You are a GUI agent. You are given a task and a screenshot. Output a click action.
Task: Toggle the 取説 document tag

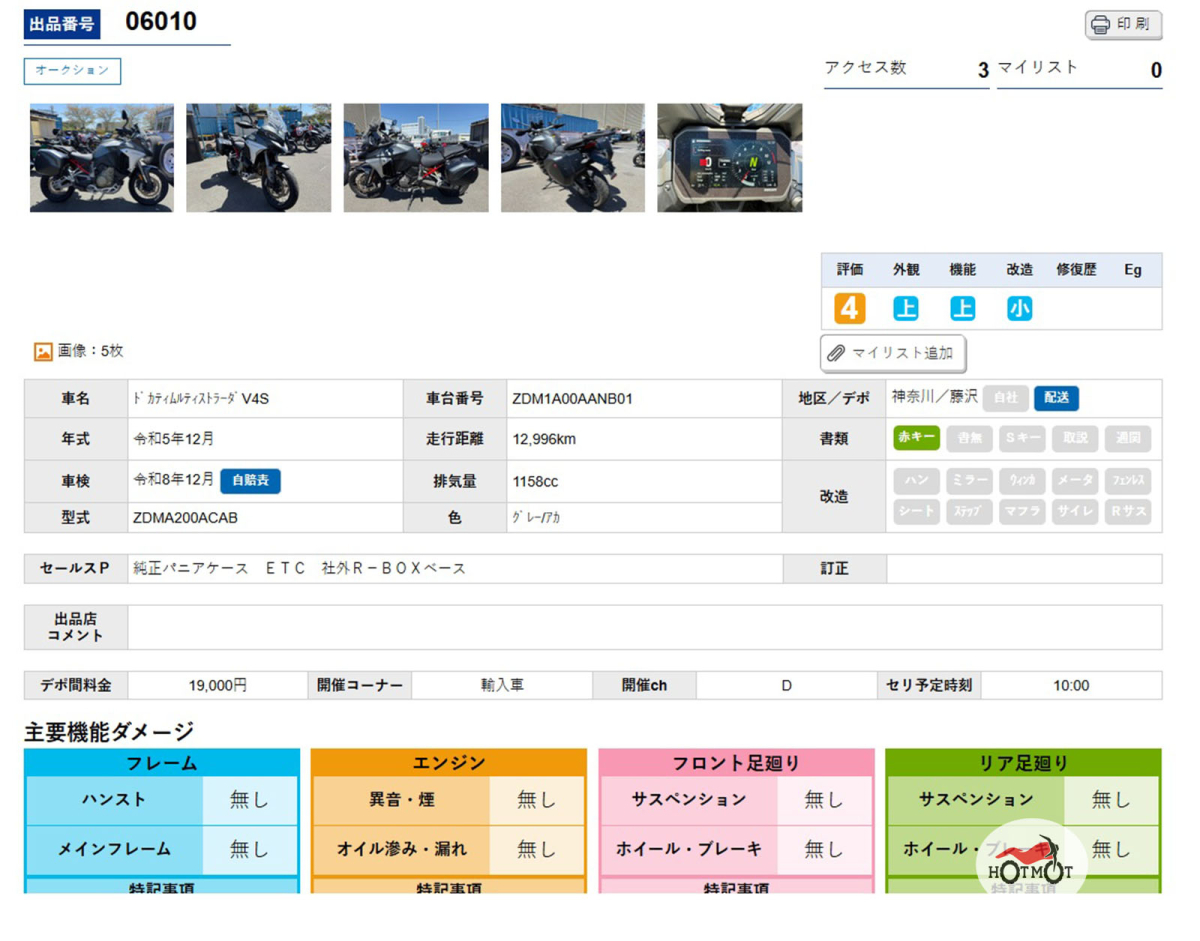1075,438
